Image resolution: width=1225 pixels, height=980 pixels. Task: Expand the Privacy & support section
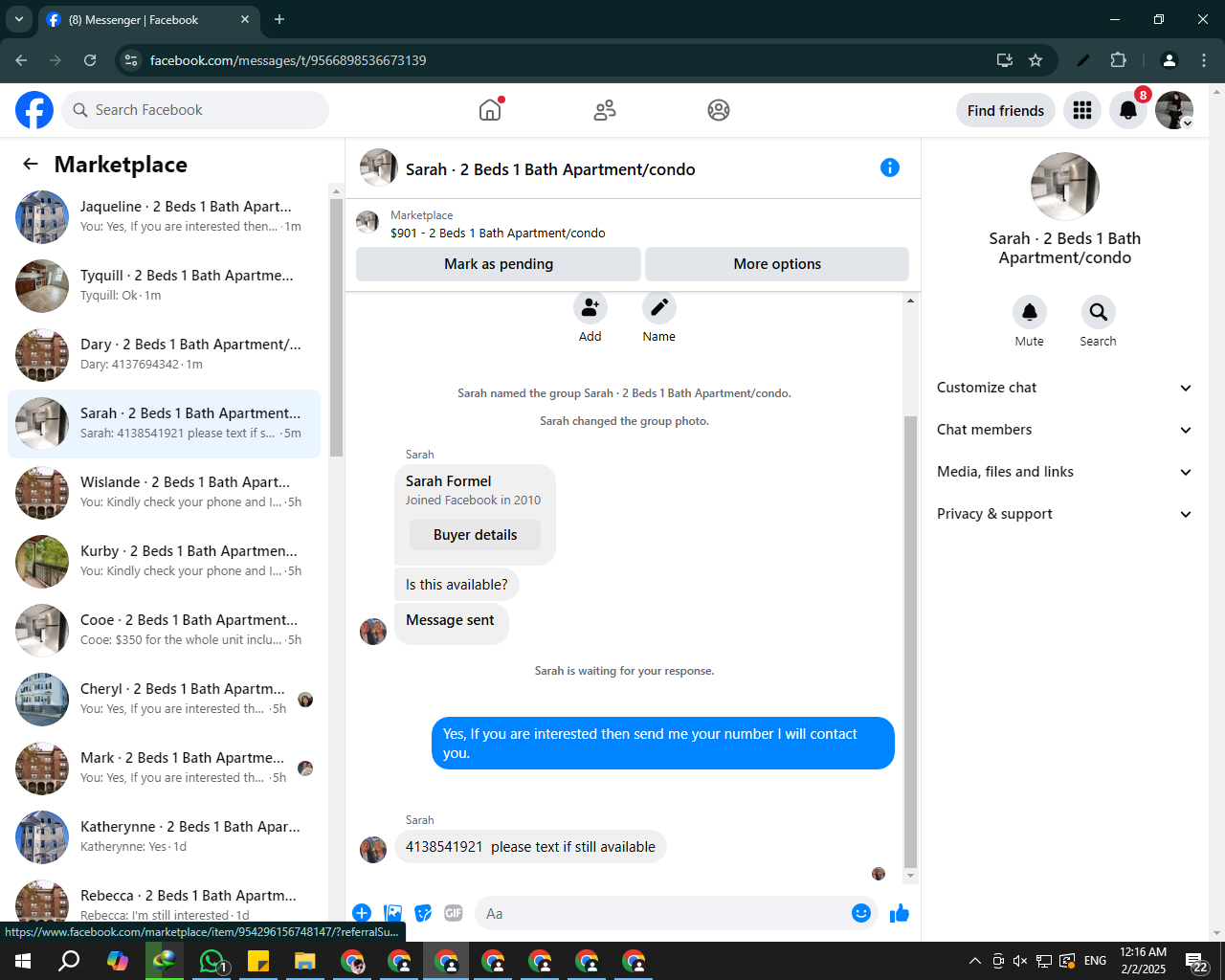click(1065, 514)
